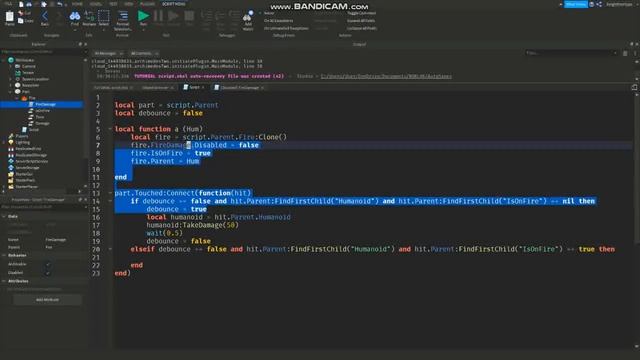This screenshot has height=360, width=640.
Task: Click the Lighting bulb icon in Explorer
Action: point(11,142)
